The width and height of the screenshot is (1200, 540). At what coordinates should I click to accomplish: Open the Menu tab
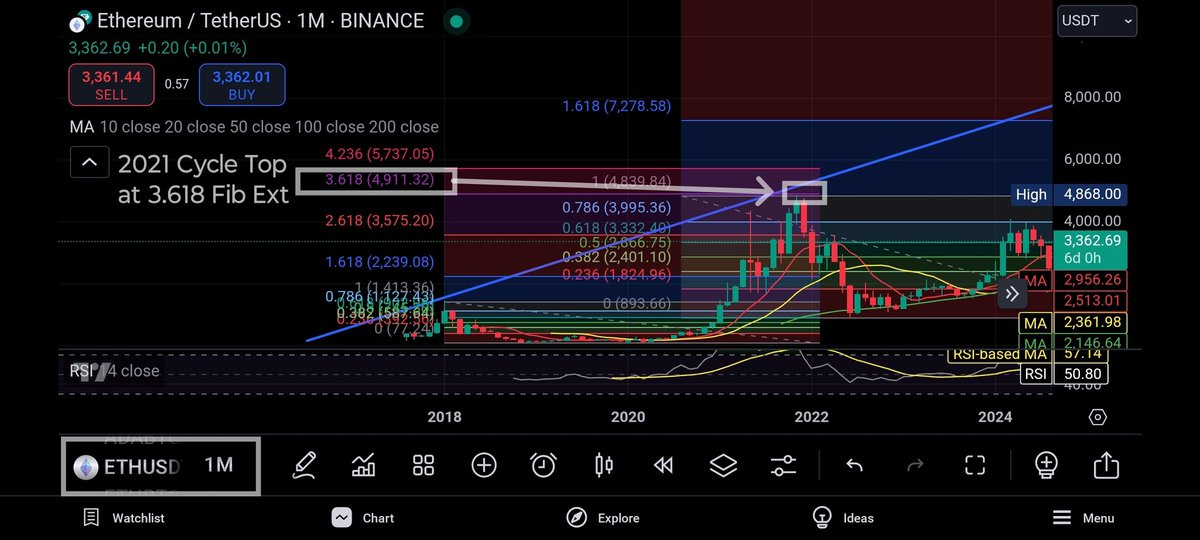tap(1084, 517)
